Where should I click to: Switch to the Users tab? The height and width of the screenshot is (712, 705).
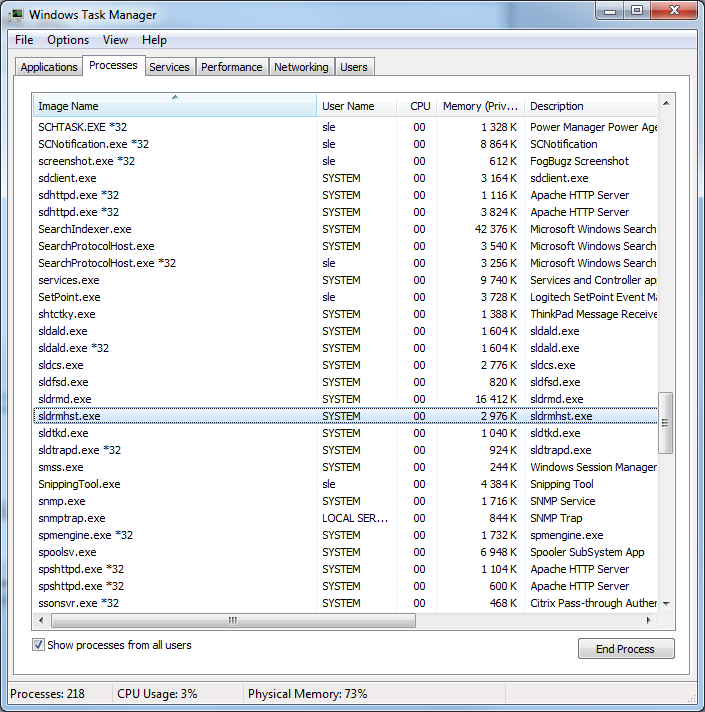point(354,67)
